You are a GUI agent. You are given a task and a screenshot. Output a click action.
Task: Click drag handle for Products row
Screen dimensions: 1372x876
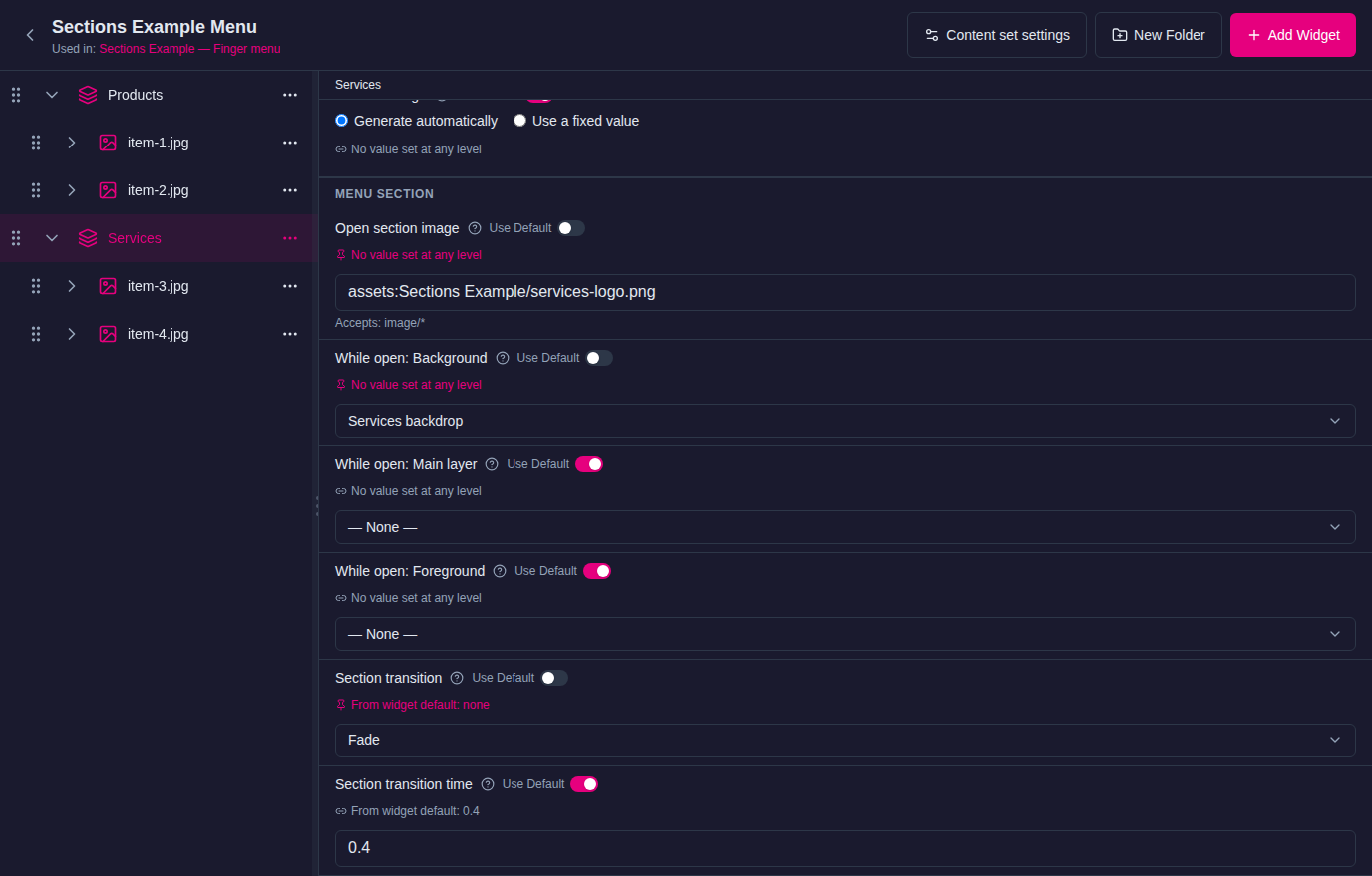click(16, 95)
